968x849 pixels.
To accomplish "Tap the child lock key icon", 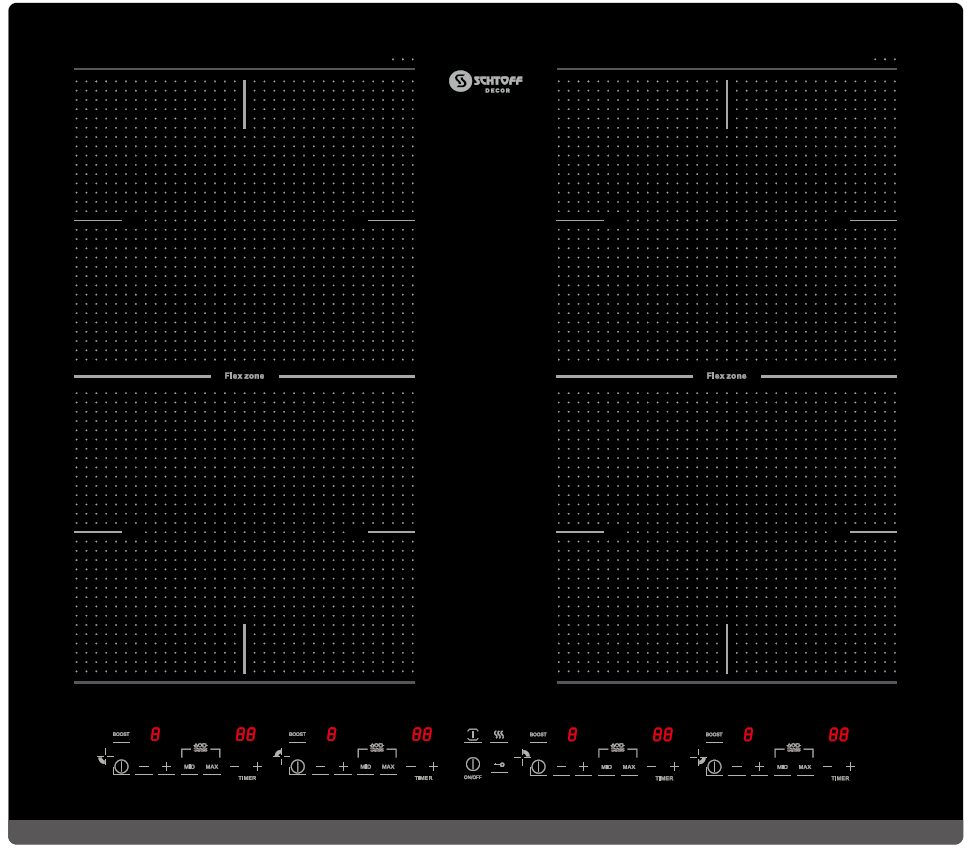I will [x=498, y=765].
